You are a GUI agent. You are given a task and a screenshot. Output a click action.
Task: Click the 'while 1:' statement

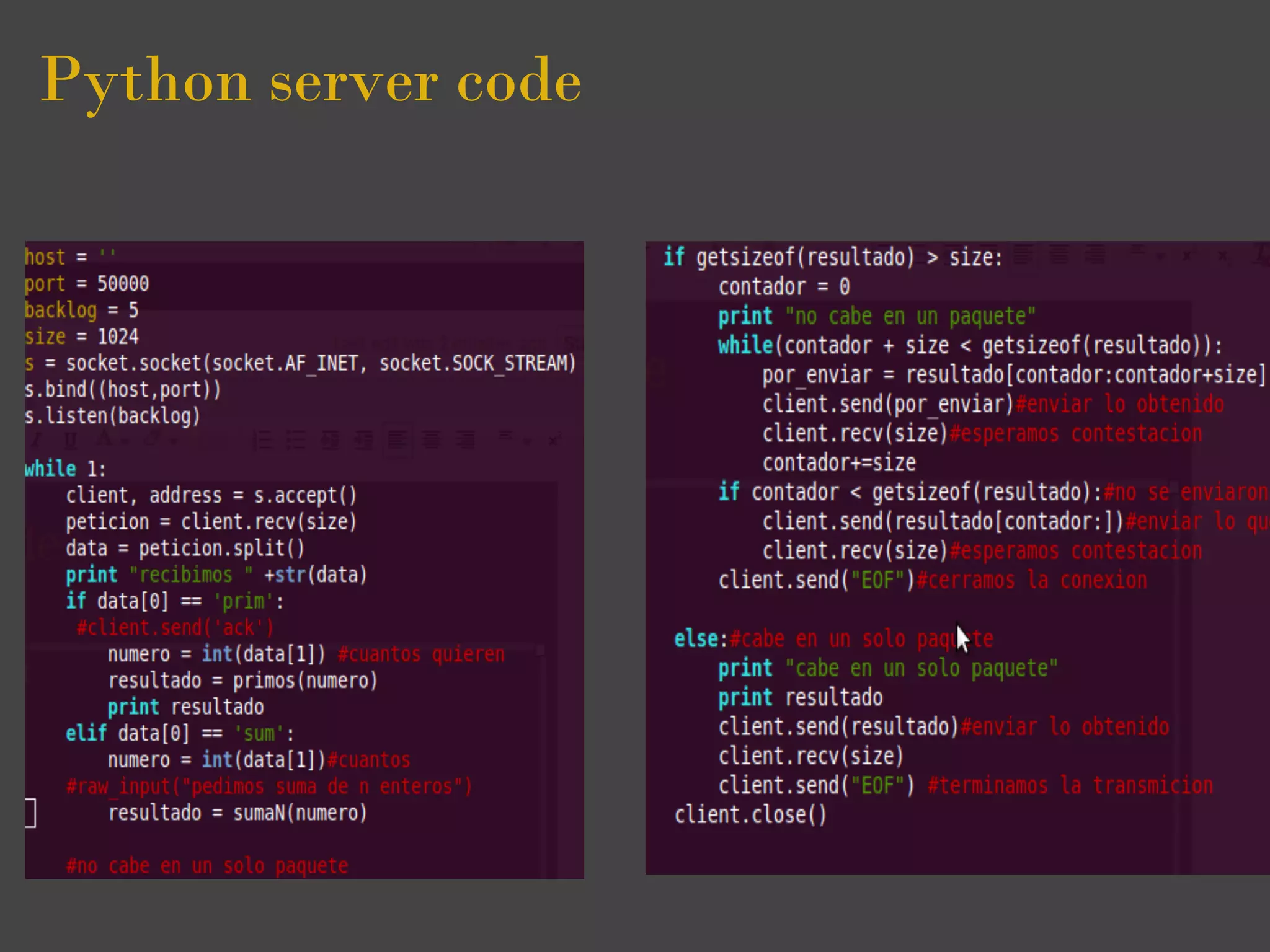(66, 468)
